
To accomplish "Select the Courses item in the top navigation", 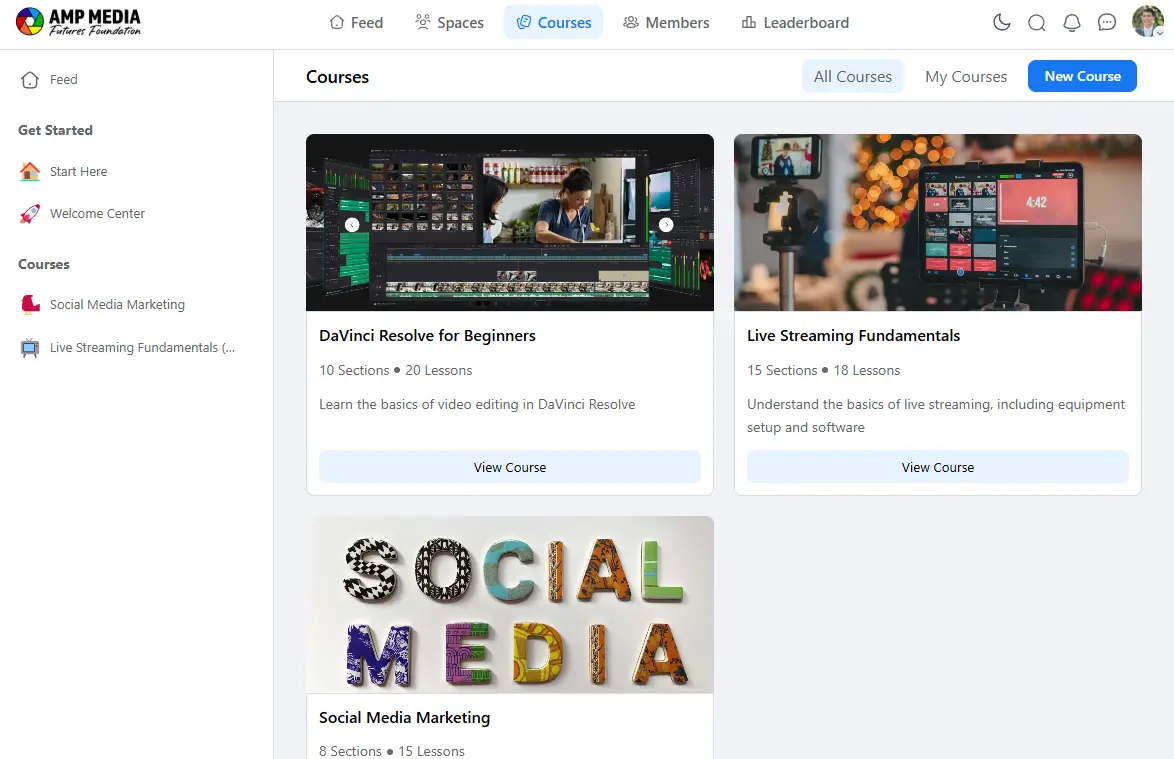I will pos(553,22).
